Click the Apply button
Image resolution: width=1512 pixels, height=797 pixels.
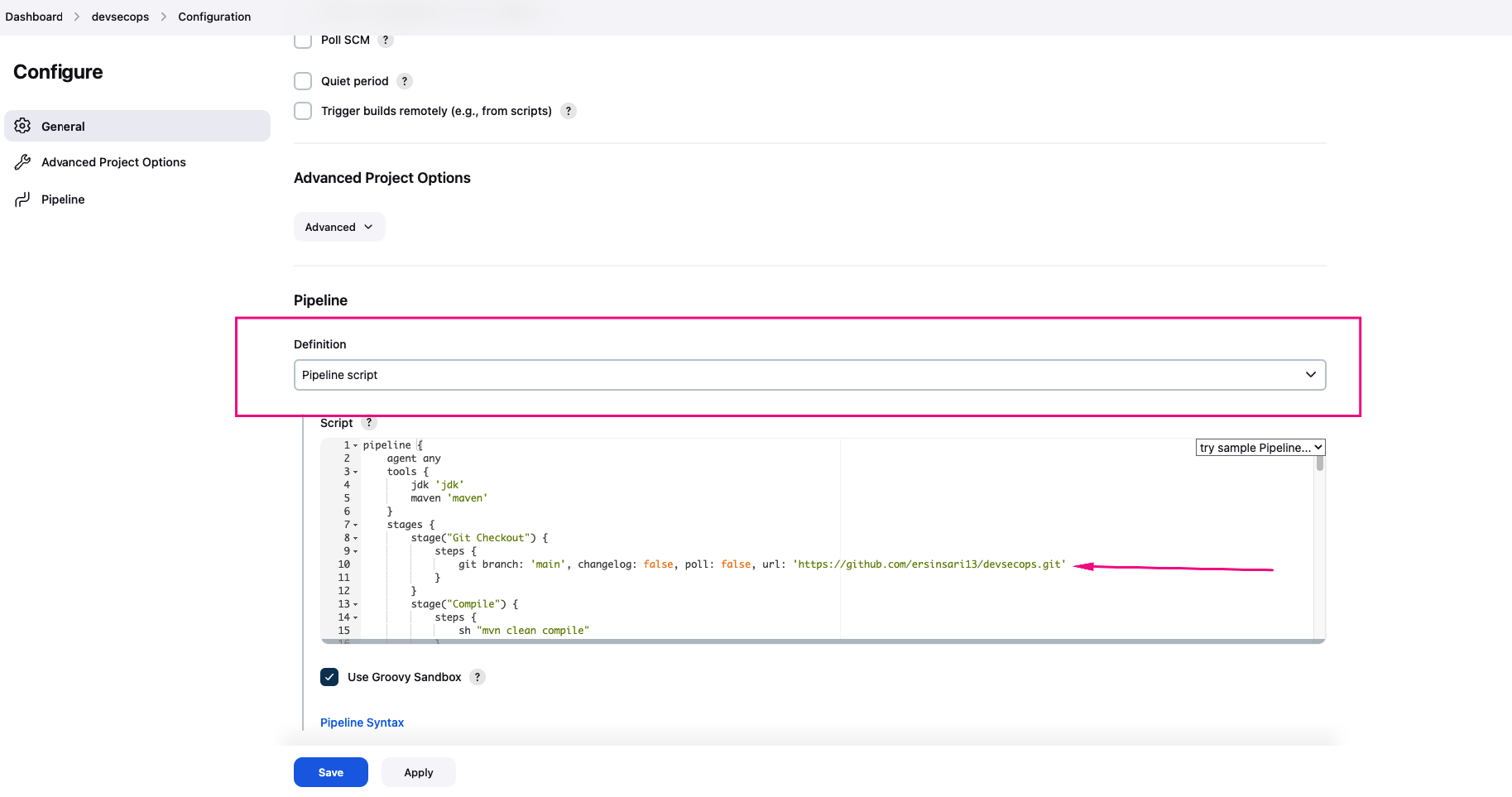[x=419, y=772]
